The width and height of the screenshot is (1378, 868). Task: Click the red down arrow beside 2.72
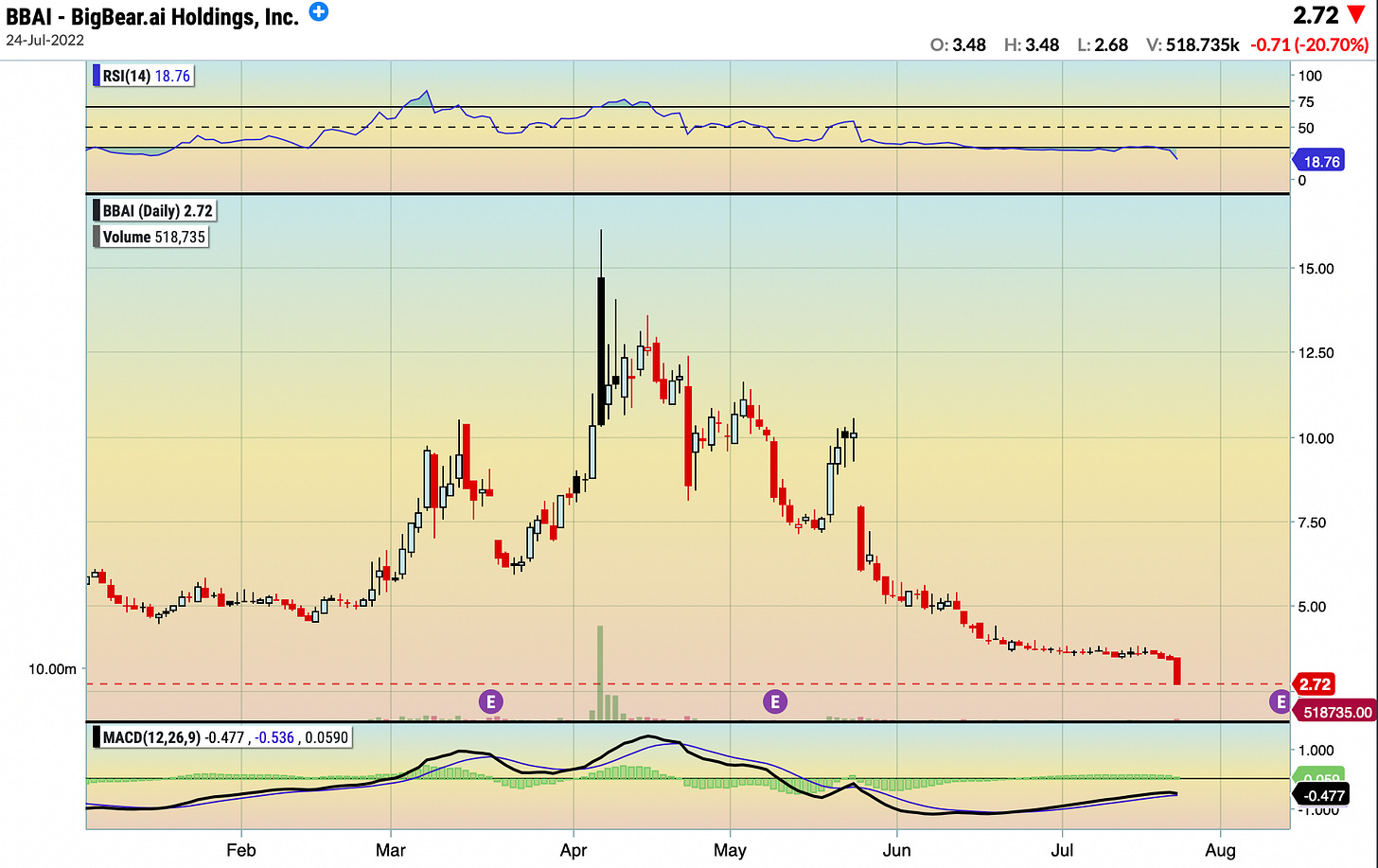click(1357, 16)
